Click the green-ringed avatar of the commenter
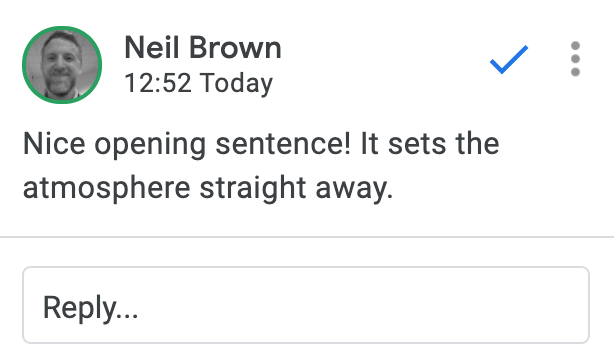 [62, 65]
